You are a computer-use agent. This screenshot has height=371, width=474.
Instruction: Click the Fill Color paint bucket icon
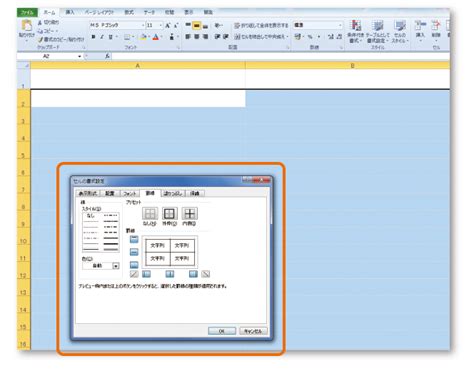point(144,37)
